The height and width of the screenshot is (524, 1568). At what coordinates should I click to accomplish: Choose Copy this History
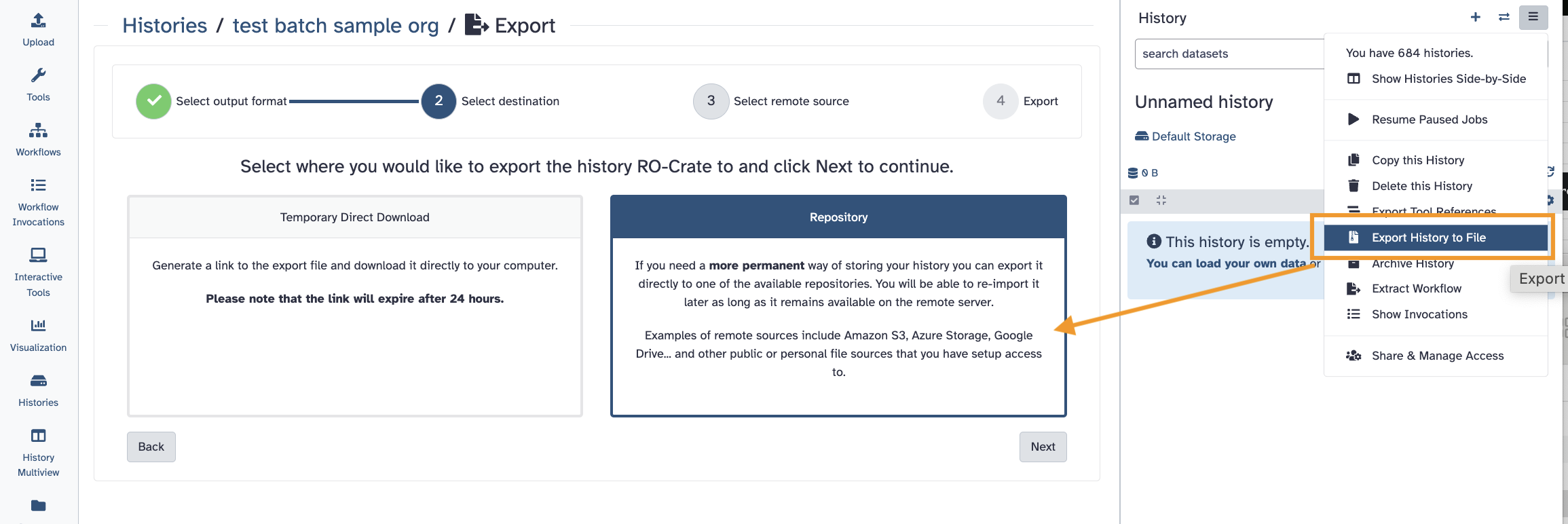(x=1417, y=160)
